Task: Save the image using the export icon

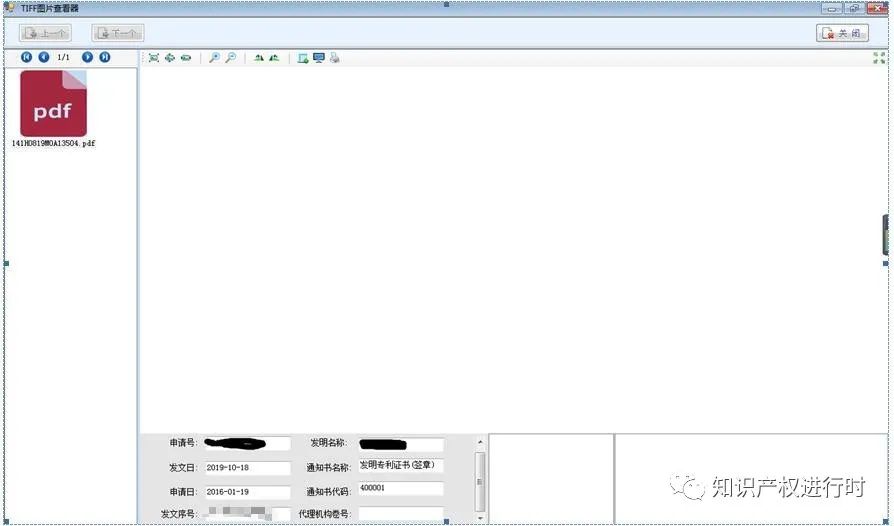Action: click(x=303, y=58)
